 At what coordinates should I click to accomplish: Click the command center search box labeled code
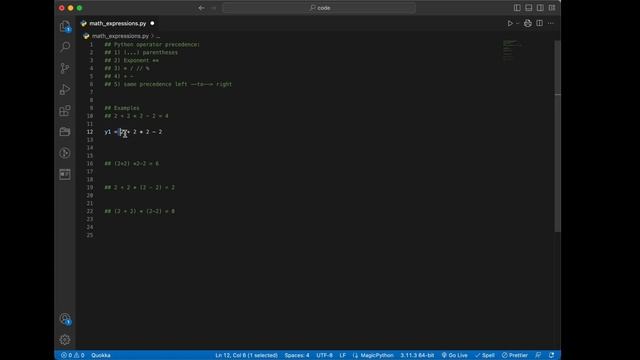319,8
